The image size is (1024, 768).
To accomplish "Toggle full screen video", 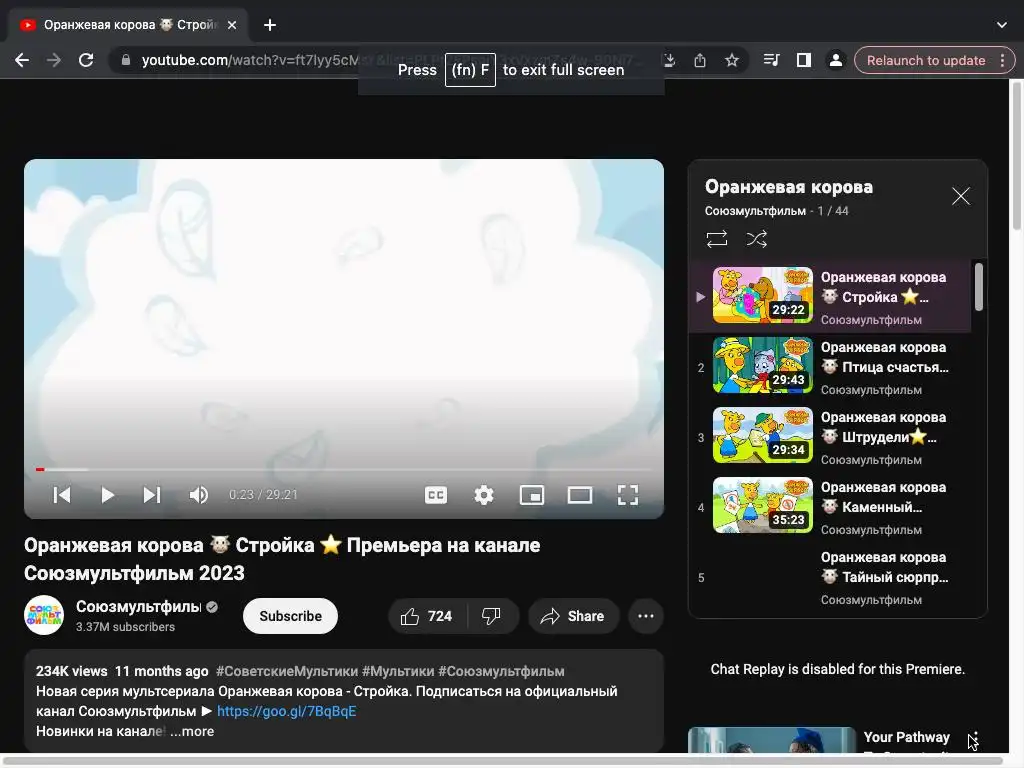I will click(628, 495).
